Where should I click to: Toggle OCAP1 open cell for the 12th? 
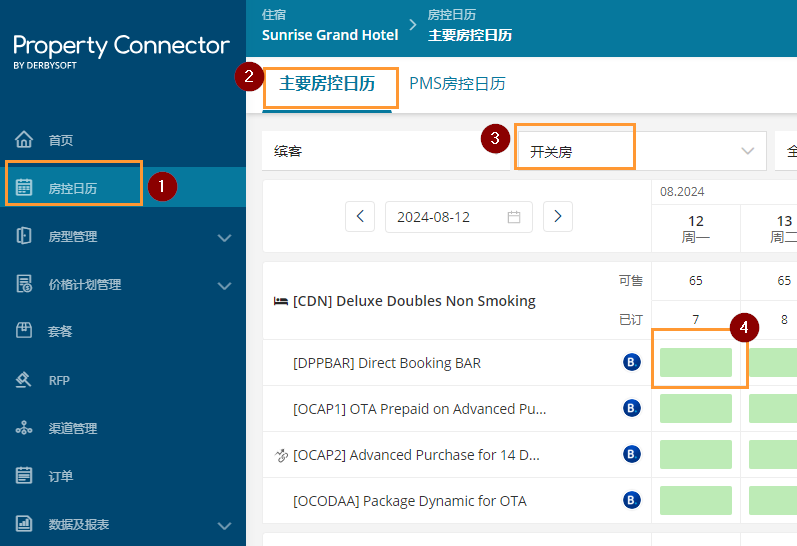[x=695, y=408]
